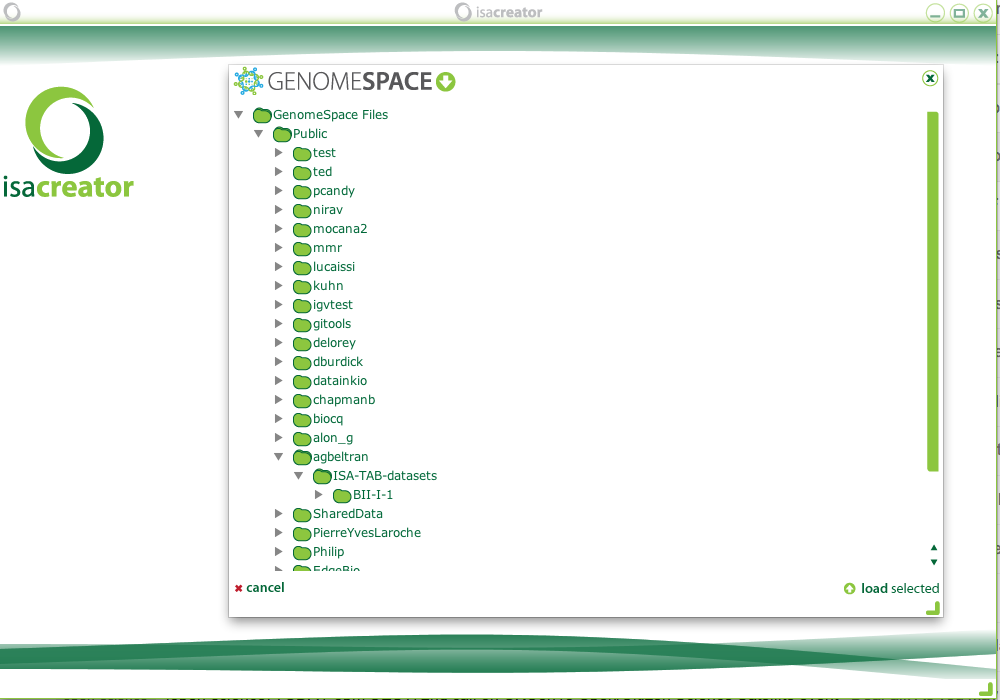Screen dimensions: 1000x700
Task: Select the nirav folder icon
Action: (x=302, y=210)
